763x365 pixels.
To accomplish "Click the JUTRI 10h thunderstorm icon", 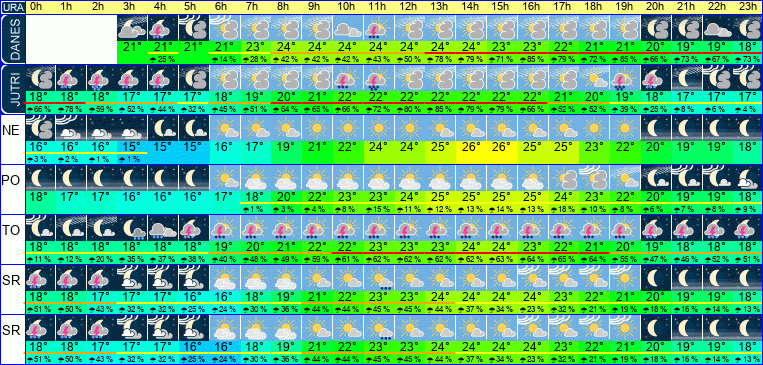I will (347, 77).
